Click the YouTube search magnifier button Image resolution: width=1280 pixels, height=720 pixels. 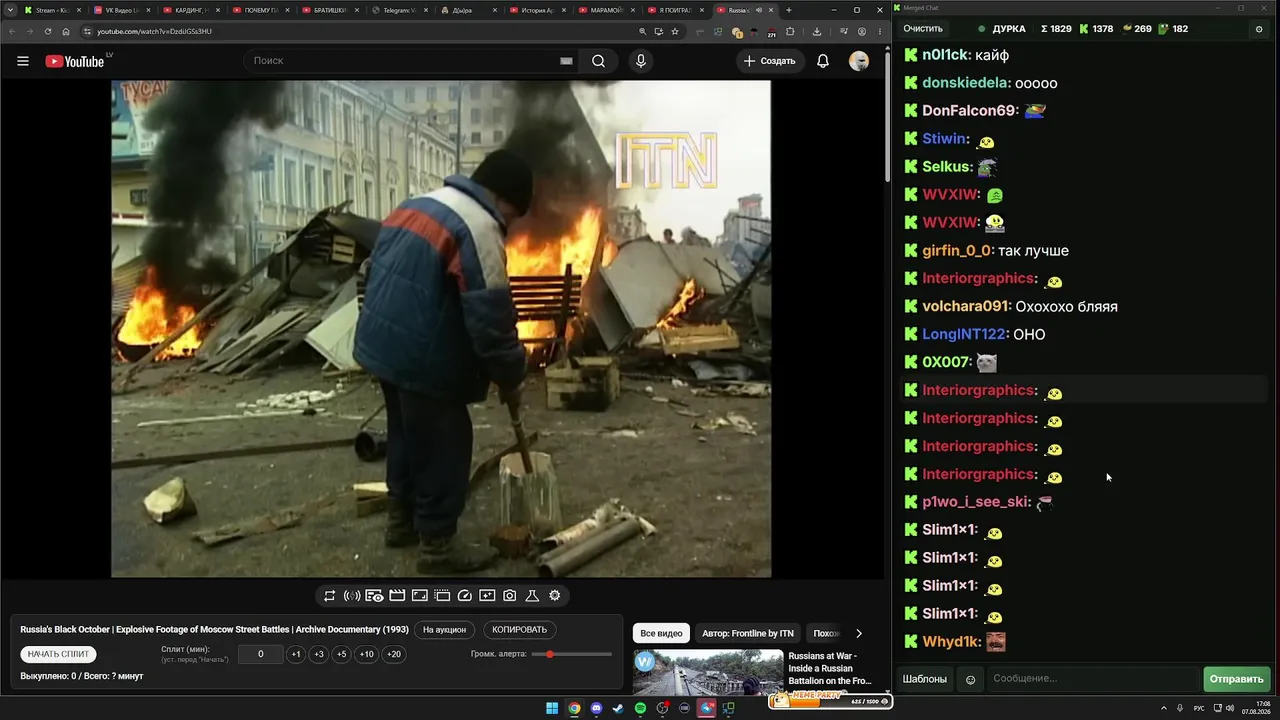598,61
